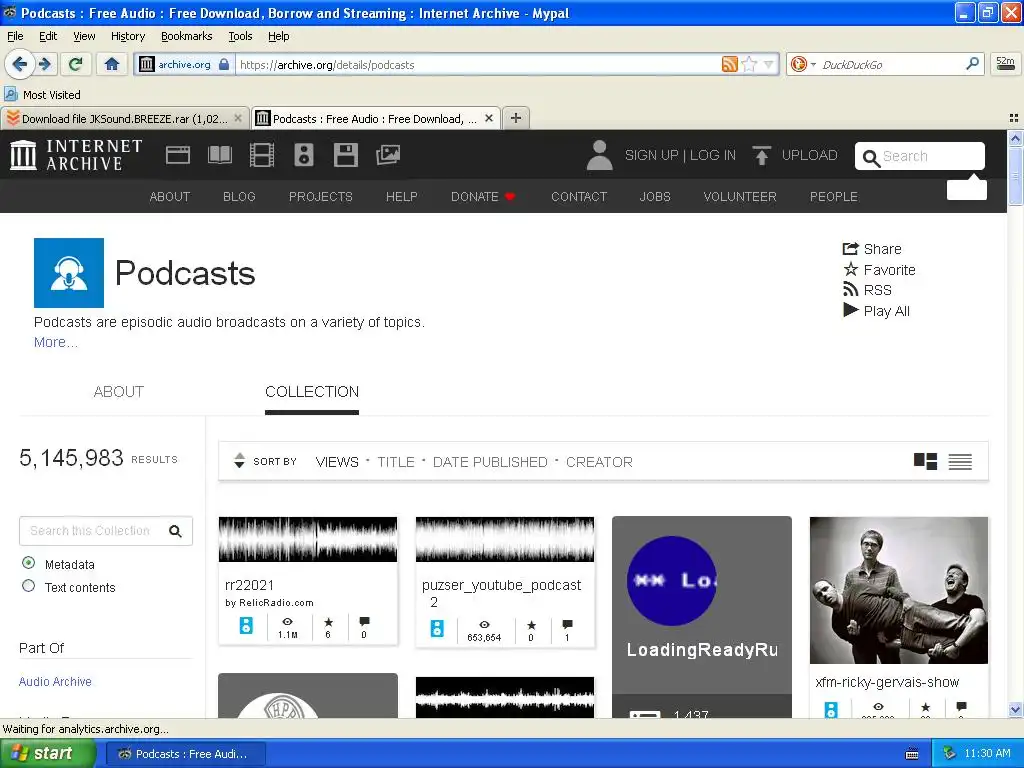Click the page scrollbar down arrow
This screenshot has height=768, width=1024.
coord(1015,709)
